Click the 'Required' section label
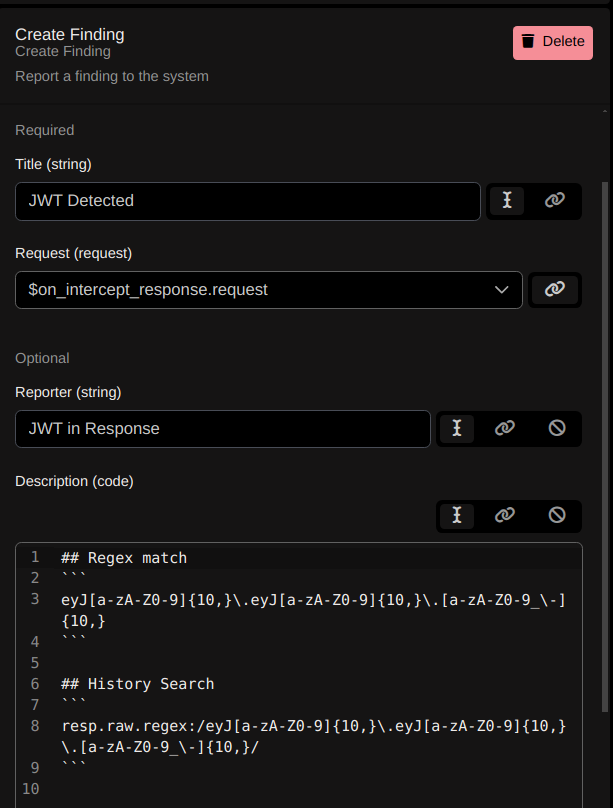 45,130
